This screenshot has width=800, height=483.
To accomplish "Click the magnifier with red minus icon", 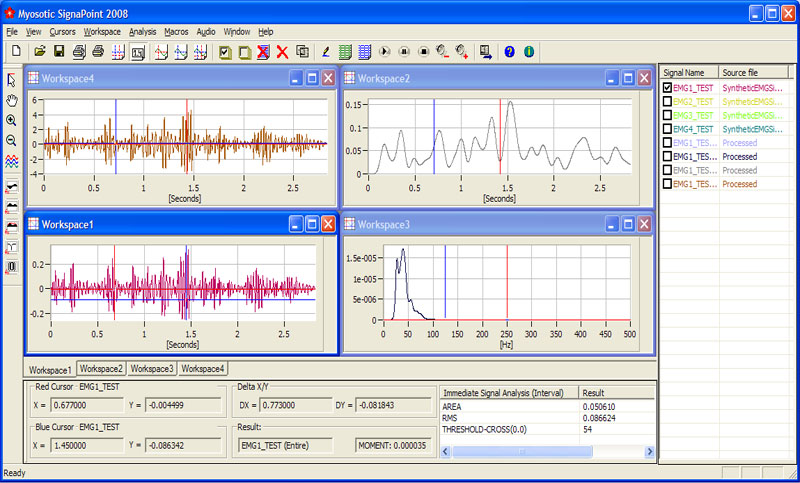I will click(442, 52).
